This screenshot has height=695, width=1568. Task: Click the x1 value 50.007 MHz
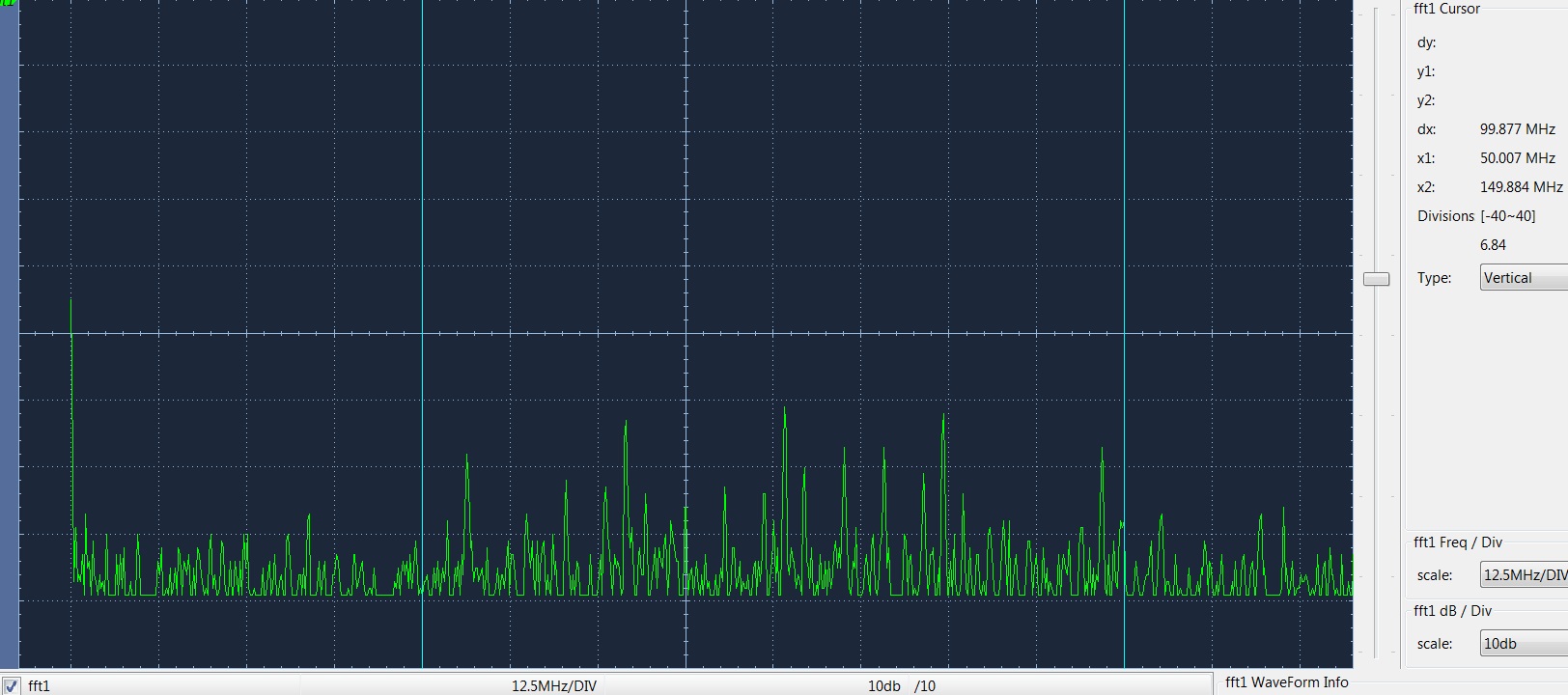pyautogui.click(x=1518, y=158)
